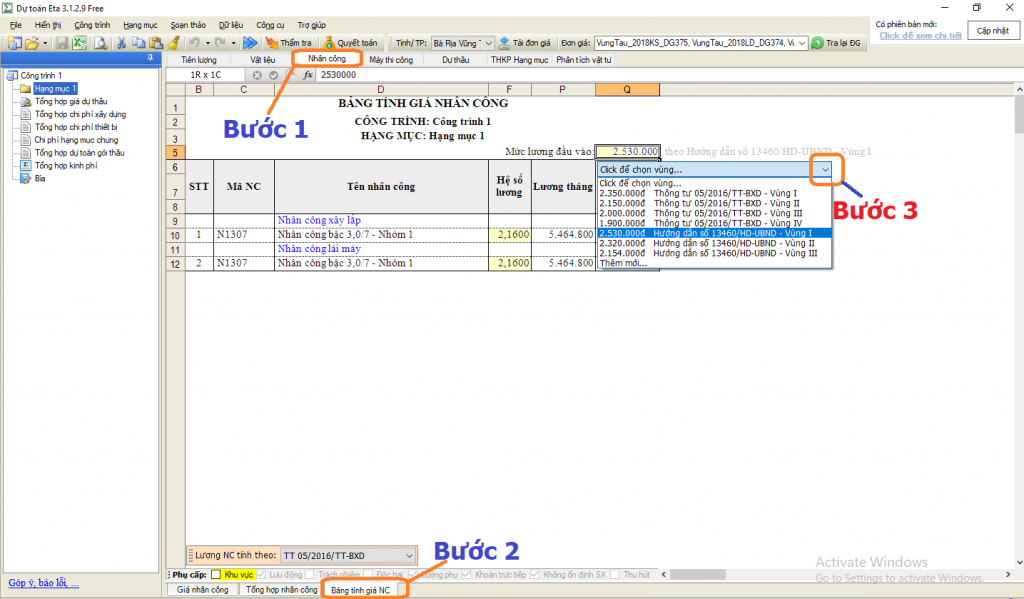
Task: Open the Tỉnh/TP province dropdown
Action: [487, 43]
